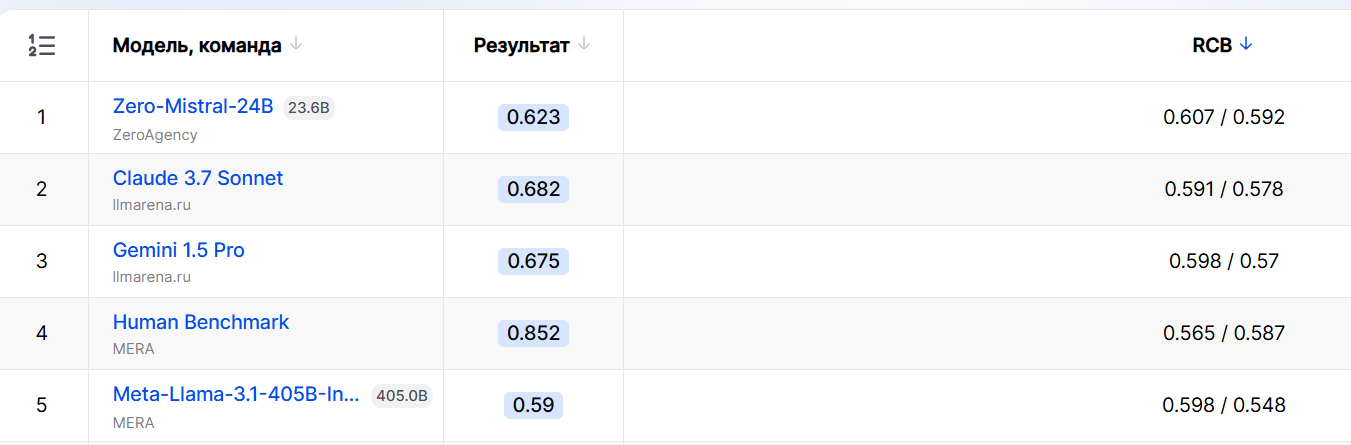Open the Zero-Mistral-24B model link
Viewport: 1351px width, 445px height.
(193, 106)
